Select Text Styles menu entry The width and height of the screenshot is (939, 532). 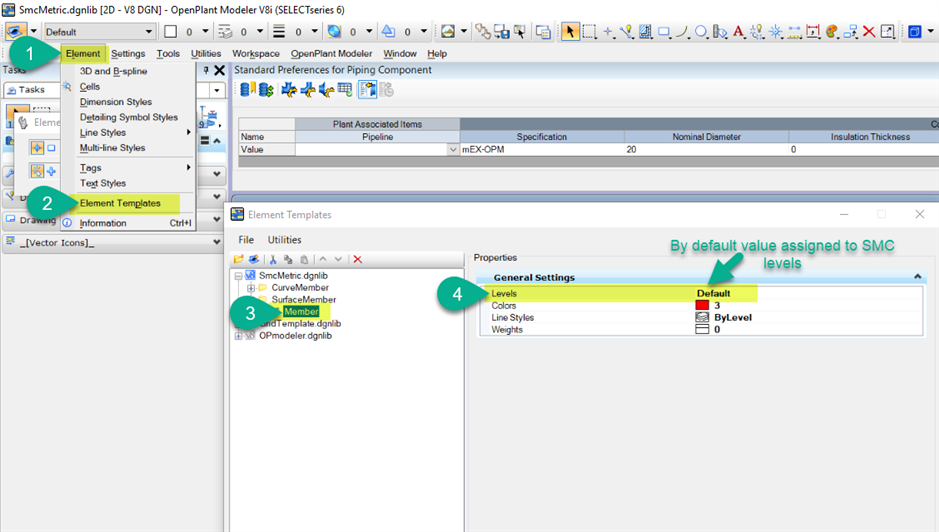pyautogui.click(x=102, y=183)
